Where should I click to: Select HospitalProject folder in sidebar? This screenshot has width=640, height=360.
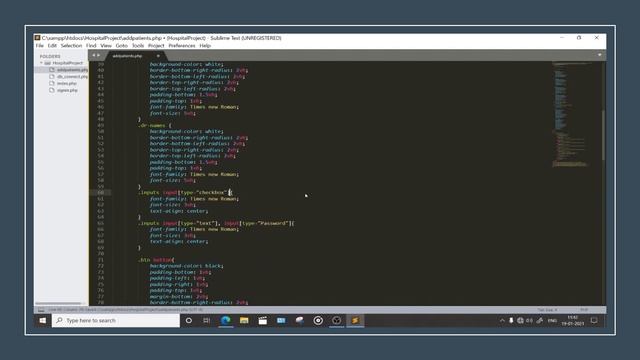click(x=67, y=63)
